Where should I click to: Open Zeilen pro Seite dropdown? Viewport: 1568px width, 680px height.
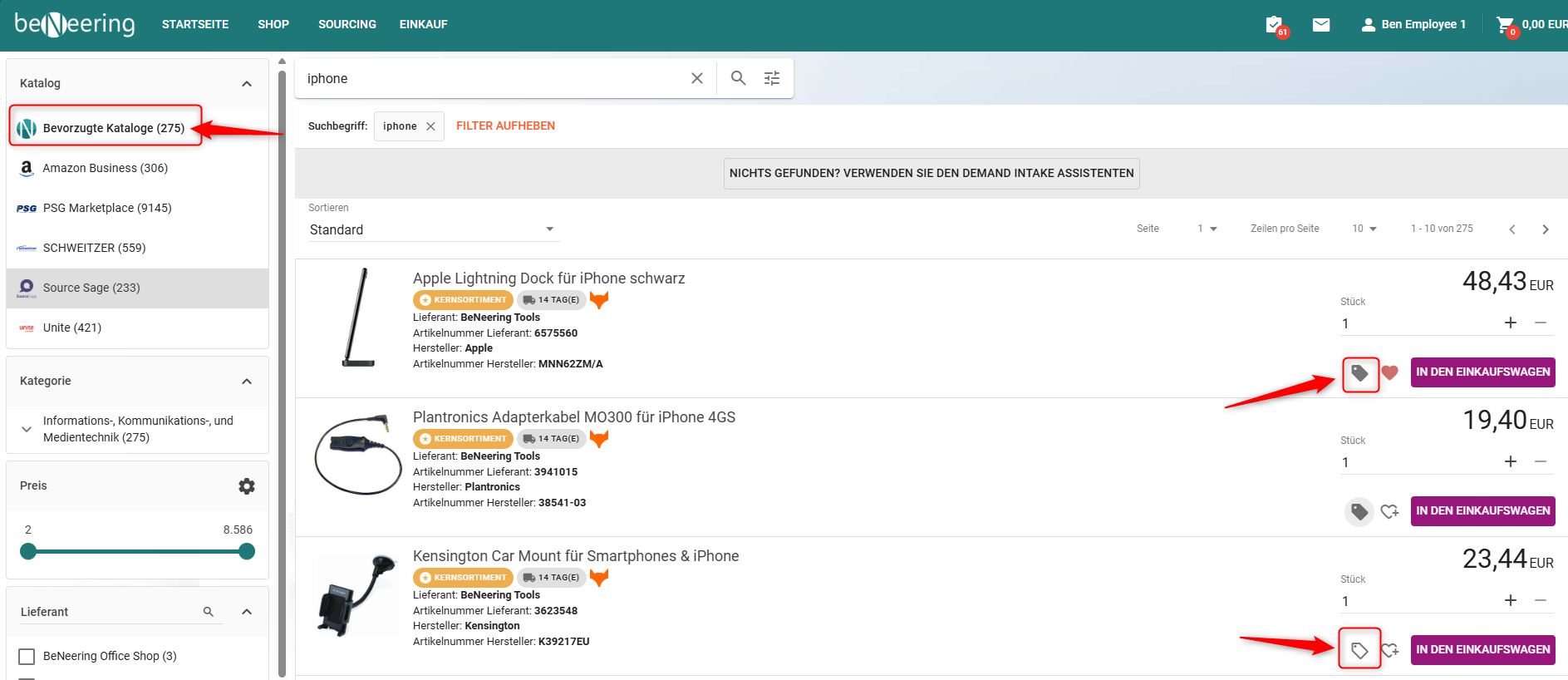point(1364,229)
